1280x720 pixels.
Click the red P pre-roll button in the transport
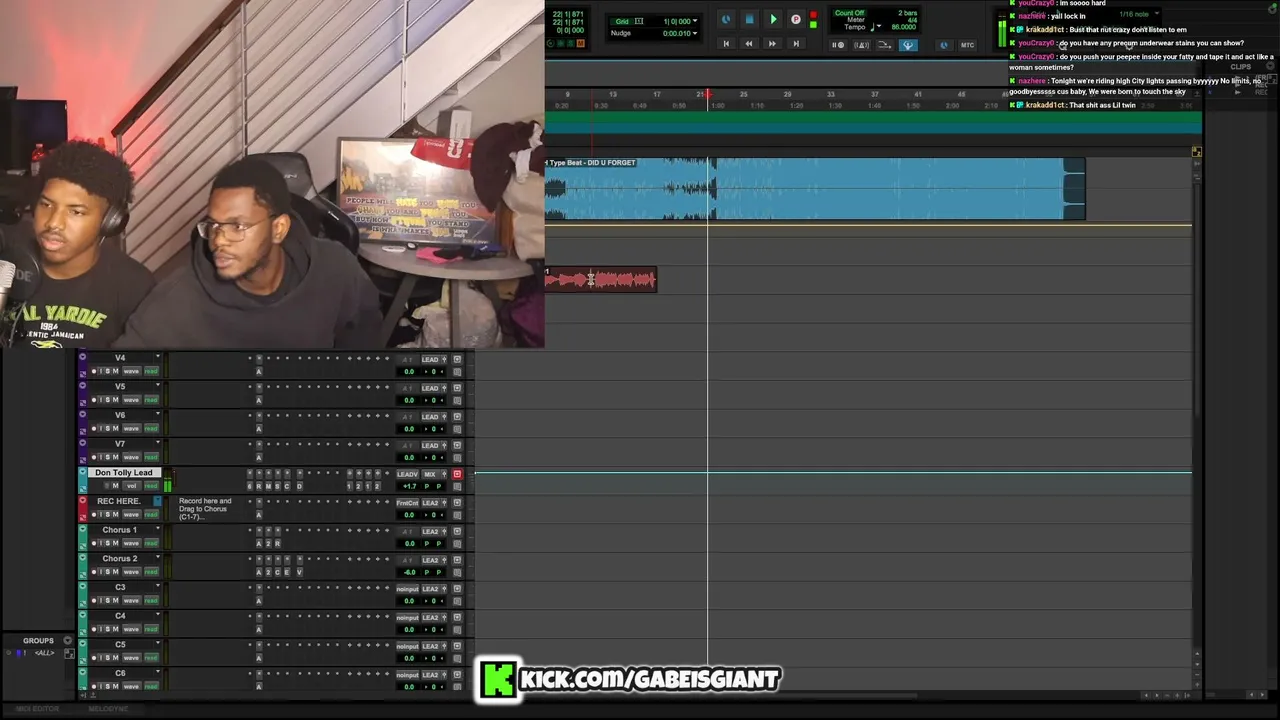(796, 19)
